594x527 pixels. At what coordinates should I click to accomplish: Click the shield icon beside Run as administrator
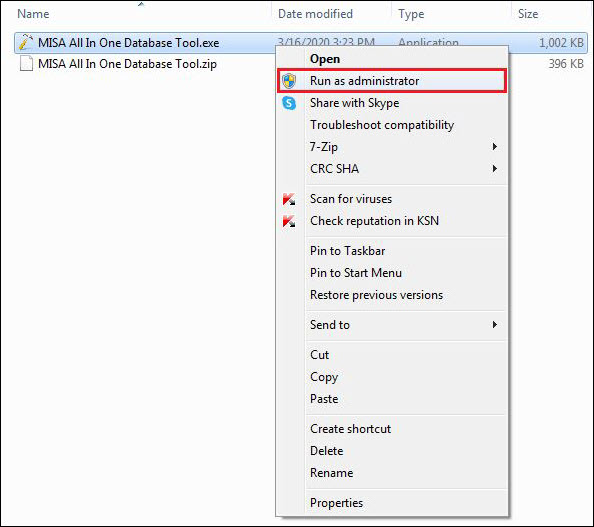tap(289, 81)
